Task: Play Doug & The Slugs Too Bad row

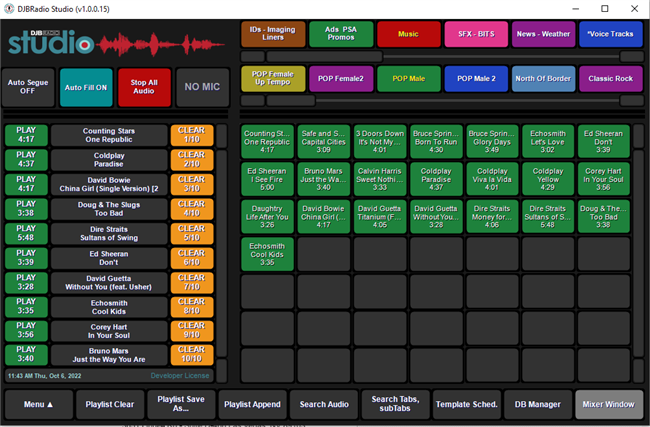Action: point(26,209)
